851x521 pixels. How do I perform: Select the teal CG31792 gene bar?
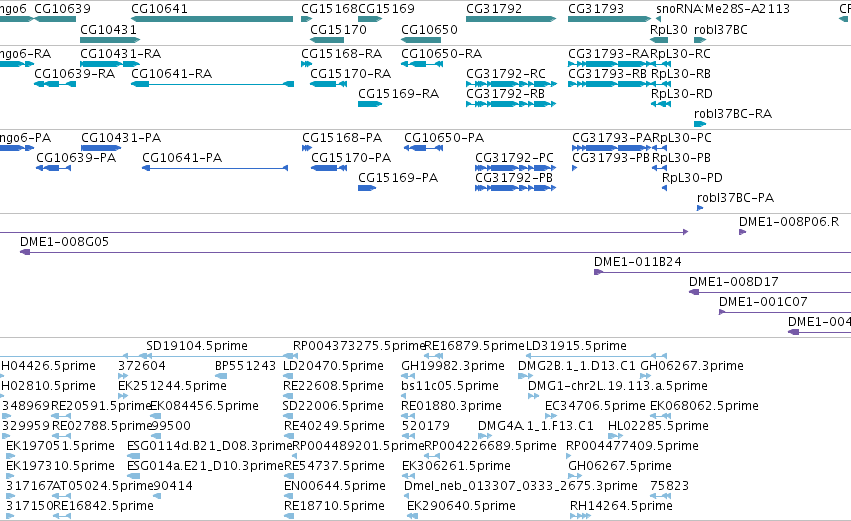[x=511, y=19]
